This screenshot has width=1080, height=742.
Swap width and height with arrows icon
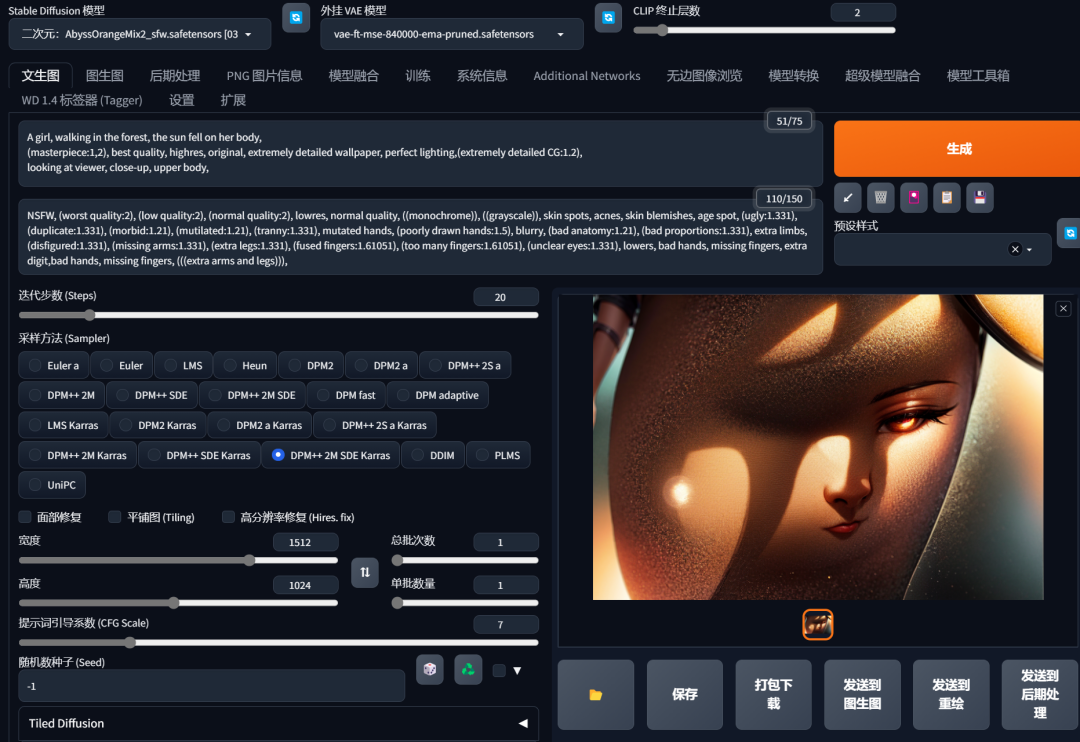click(x=365, y=571)
